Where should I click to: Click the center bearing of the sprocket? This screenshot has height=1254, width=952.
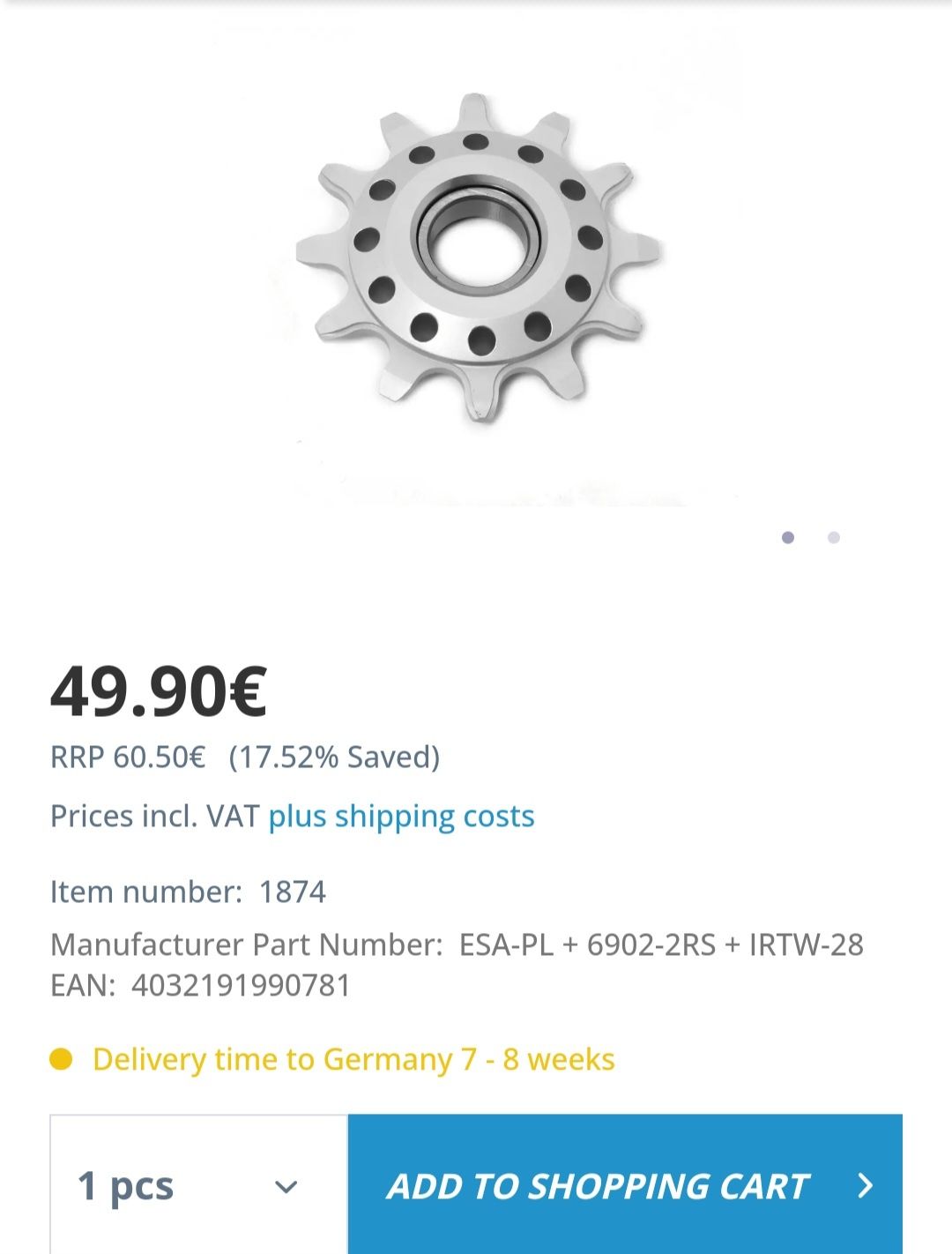coord(479,235)
